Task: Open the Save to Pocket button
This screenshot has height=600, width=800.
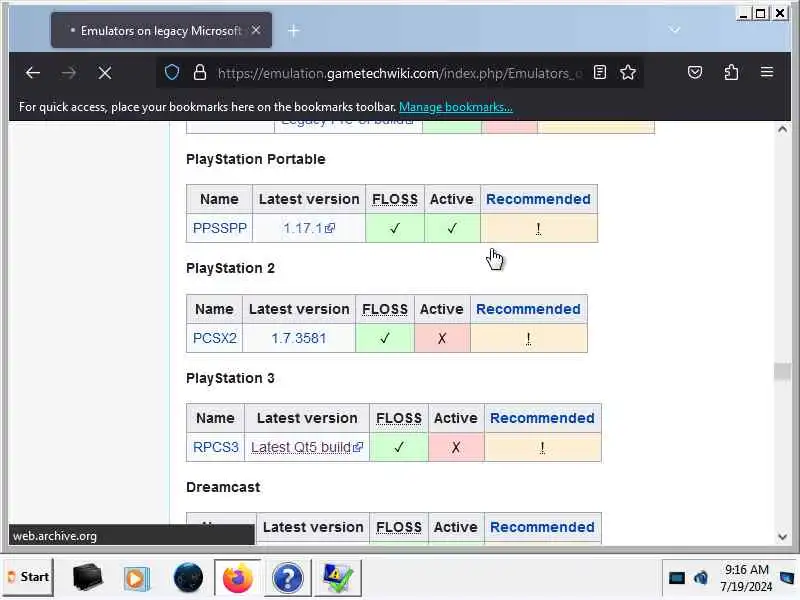Action: [695, 72]
